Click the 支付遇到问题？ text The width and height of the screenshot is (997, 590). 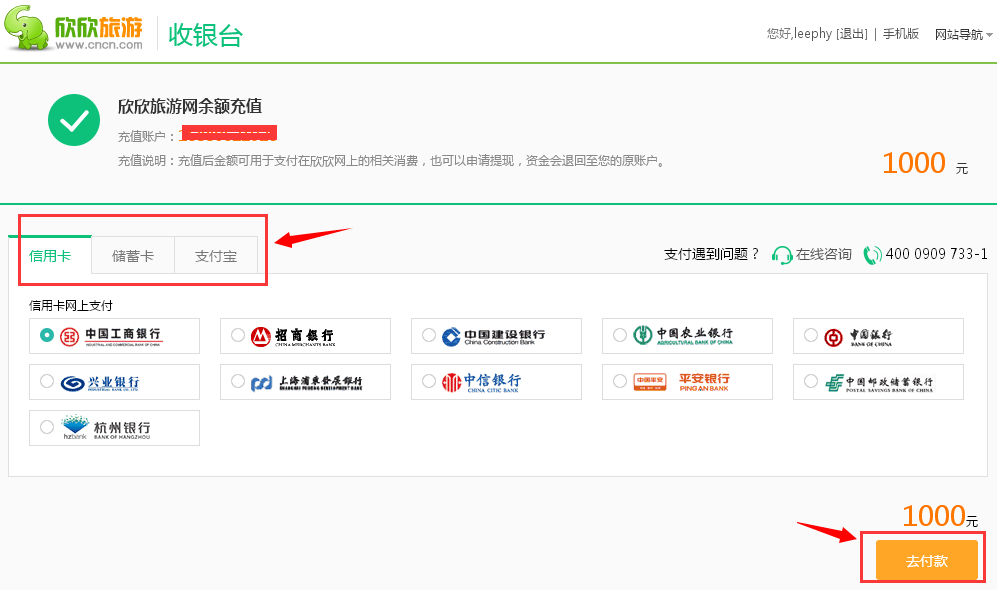tap(712, 254)
